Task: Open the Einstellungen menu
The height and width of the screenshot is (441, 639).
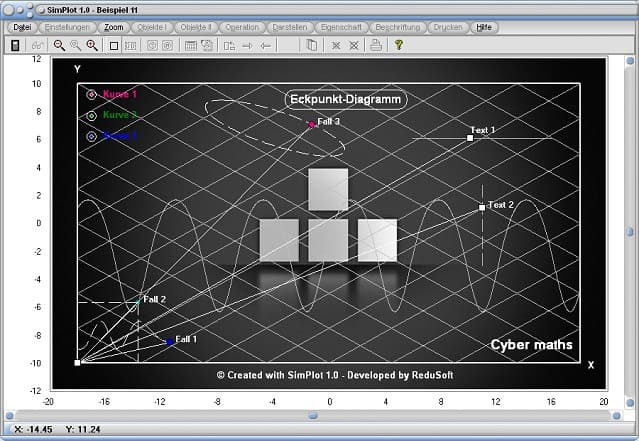Action: click(x=67, y=27)
